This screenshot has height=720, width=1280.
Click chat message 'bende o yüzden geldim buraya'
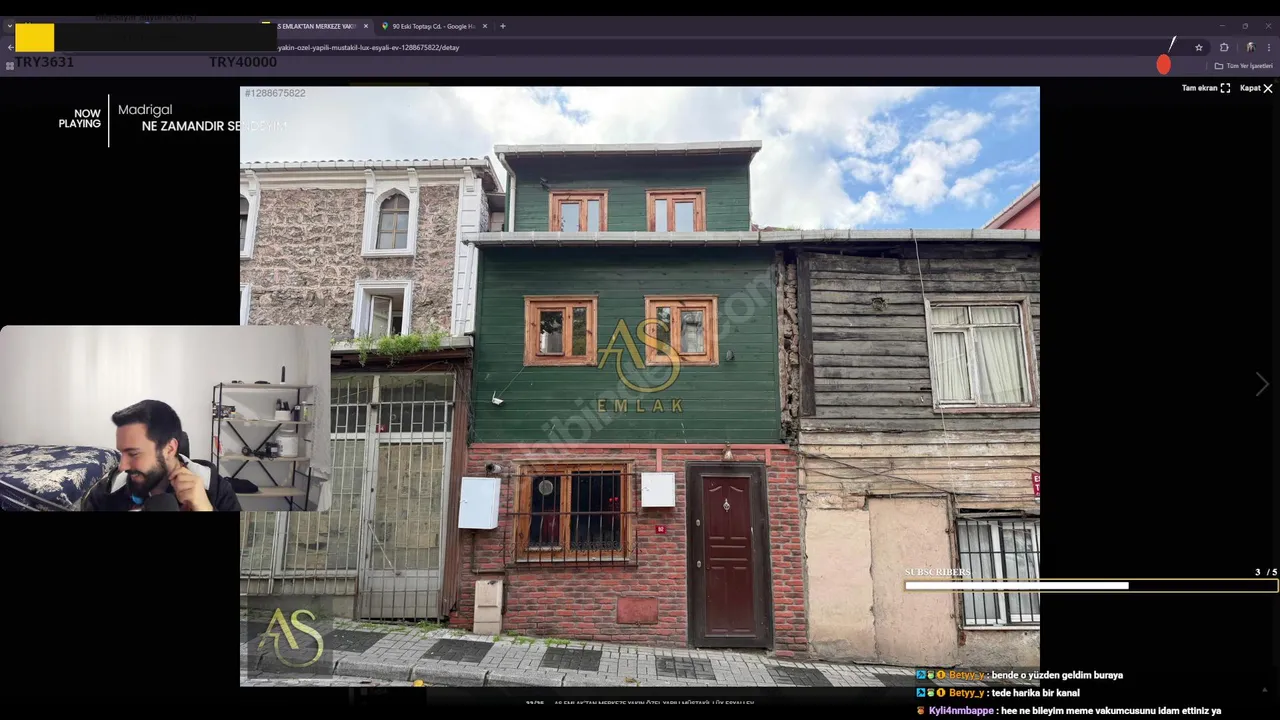tap(1058, 675)
